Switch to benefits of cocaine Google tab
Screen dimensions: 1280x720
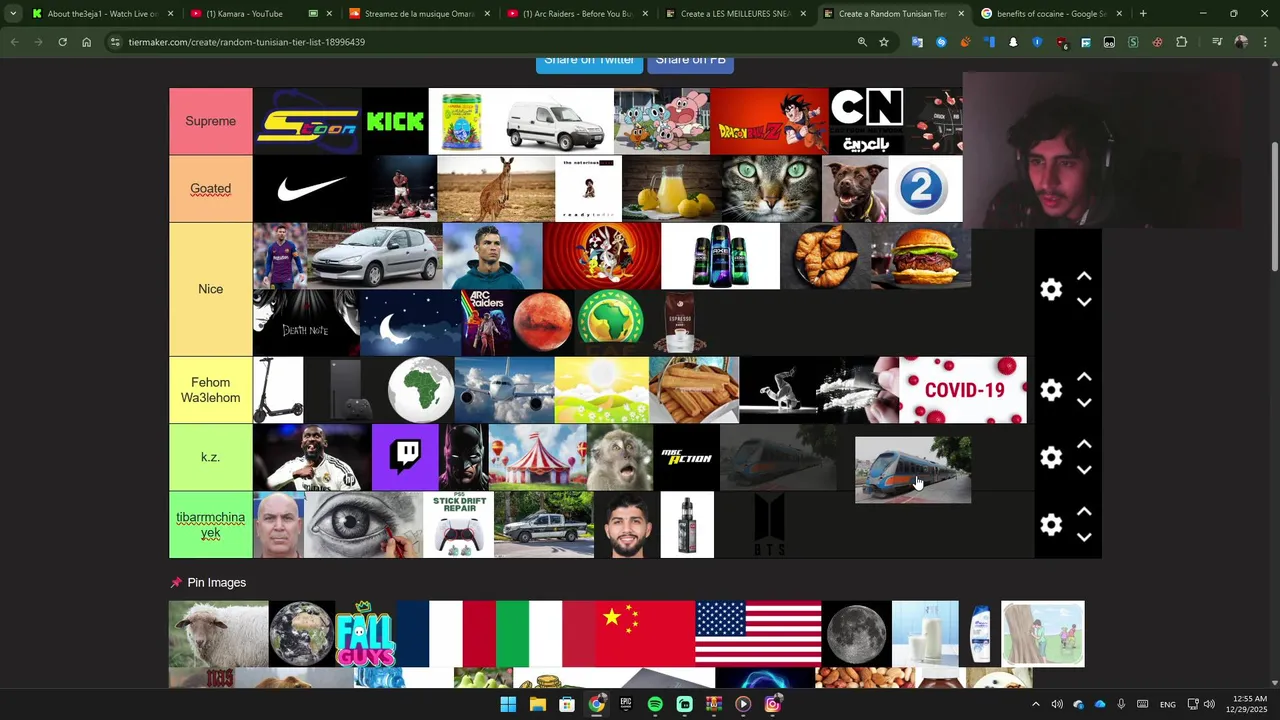pyautogui.click(x=1051, y=14)
